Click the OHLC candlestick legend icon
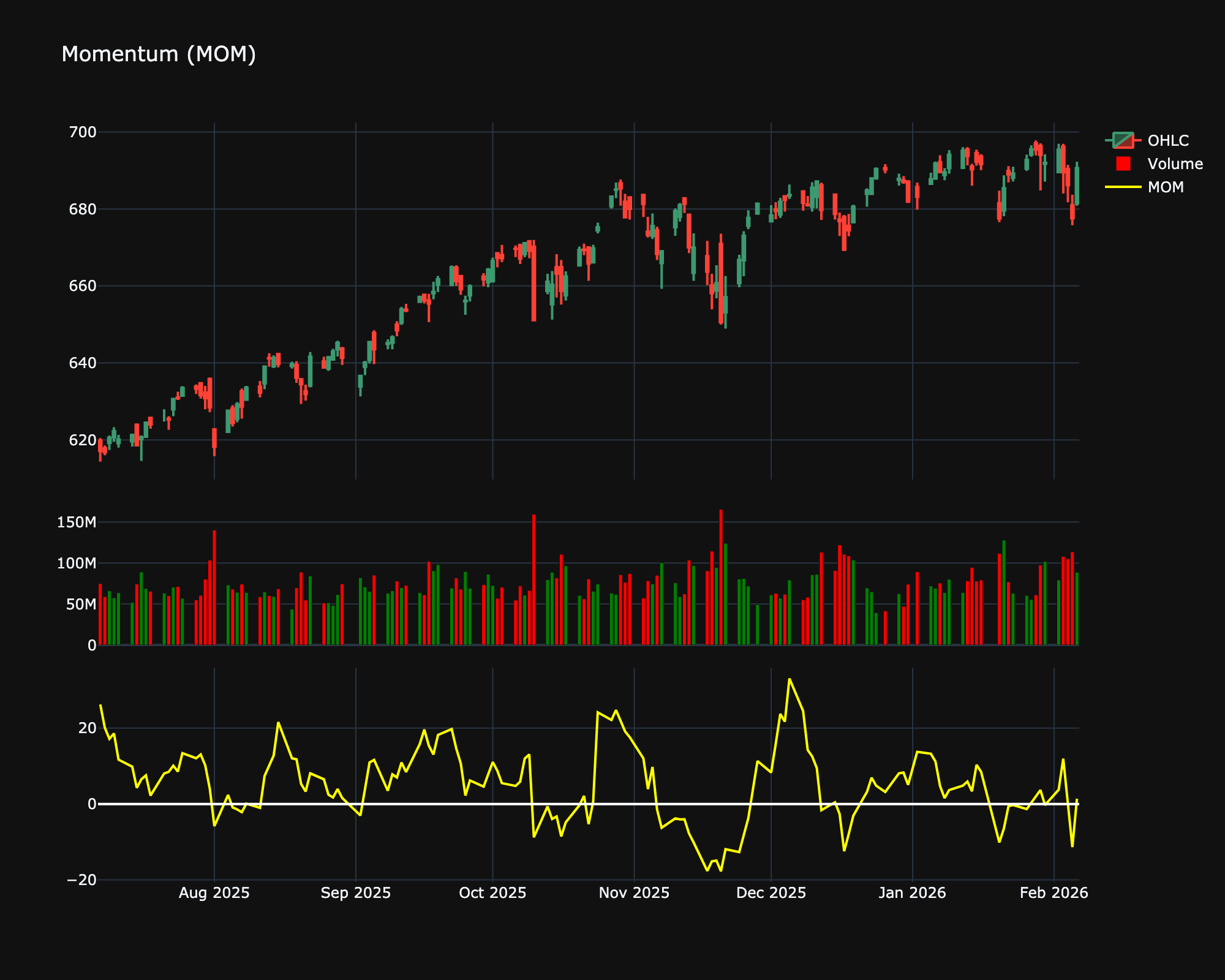 pos(1123,141)
